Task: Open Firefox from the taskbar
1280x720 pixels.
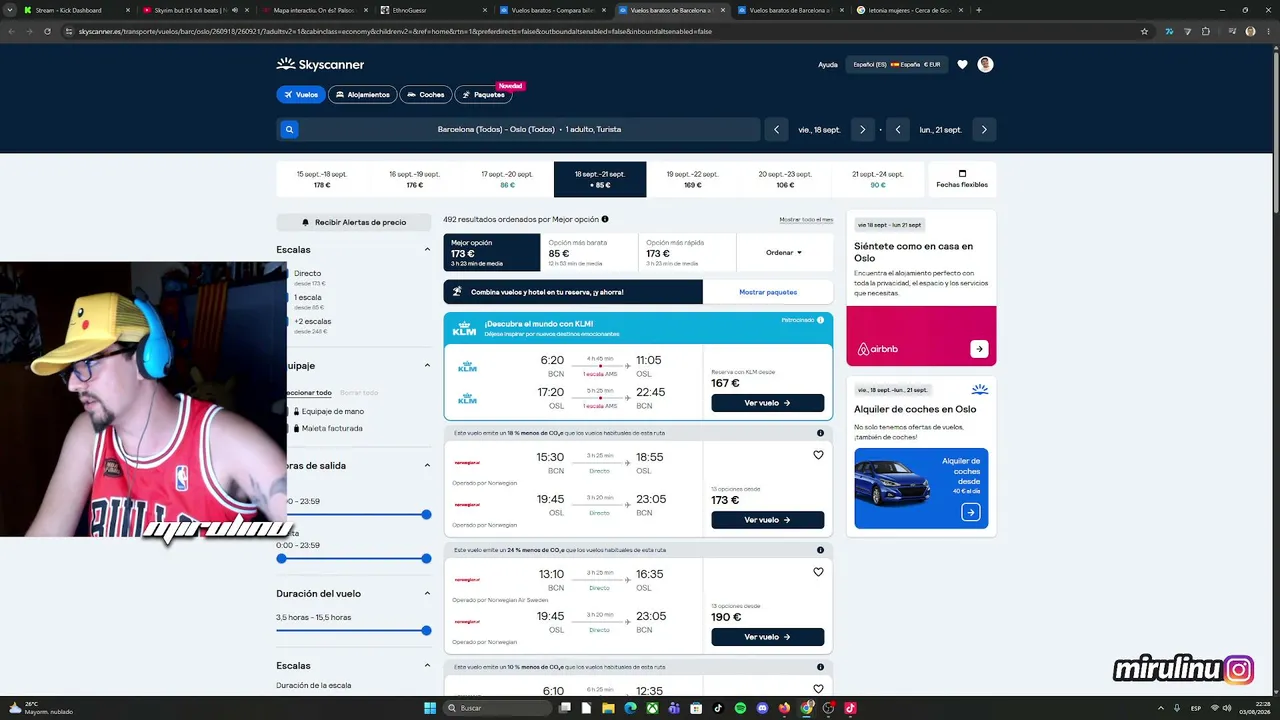Action: (x=784, y=708)
